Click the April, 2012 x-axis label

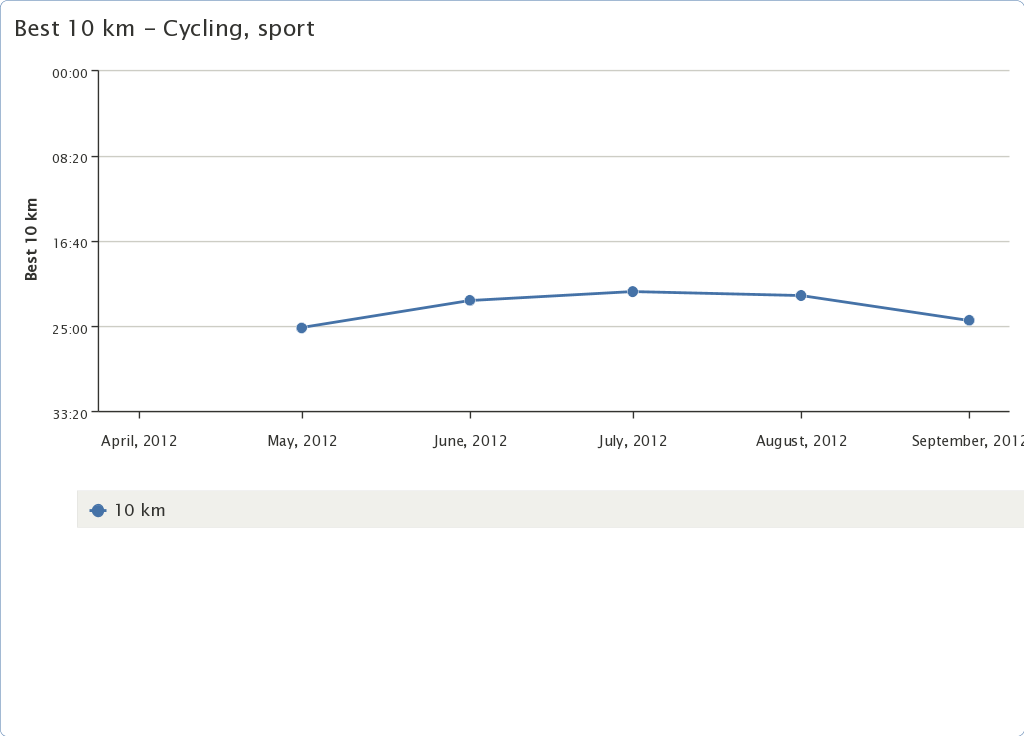coord(139,441)
